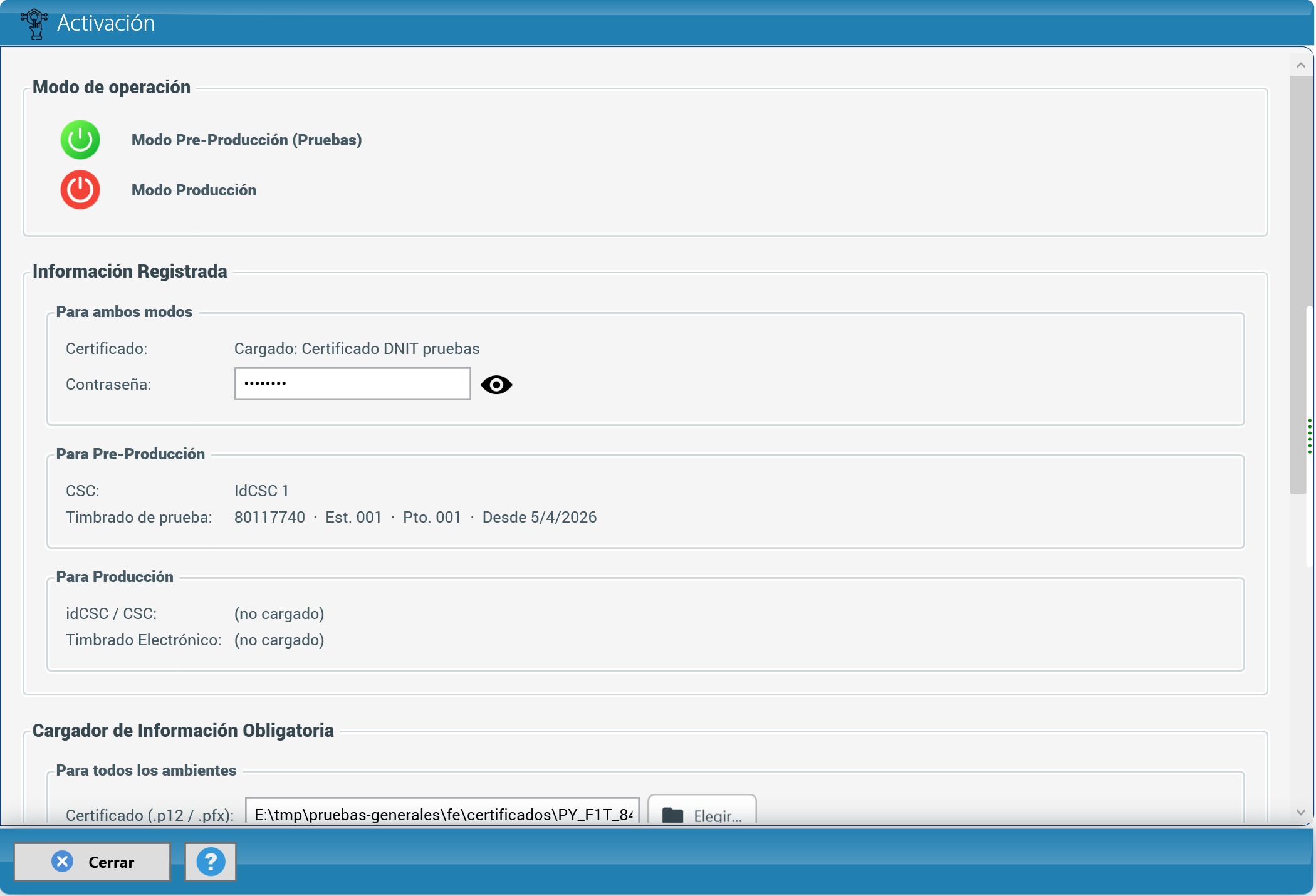Close the dialog with Cerrar button
1316x896 pixels.
pyautogui.click(x=92, y=862)
